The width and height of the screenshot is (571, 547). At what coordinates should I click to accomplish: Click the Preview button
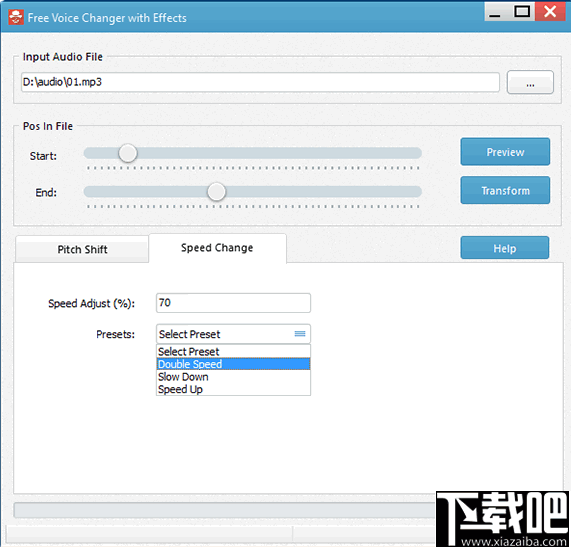[505, 152]
